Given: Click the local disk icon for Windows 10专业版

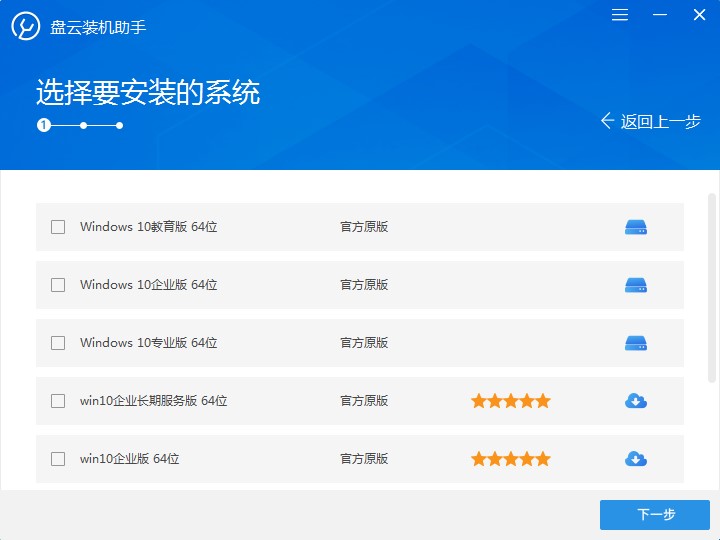Looking at the screenshot, I should tap(636, 343).
